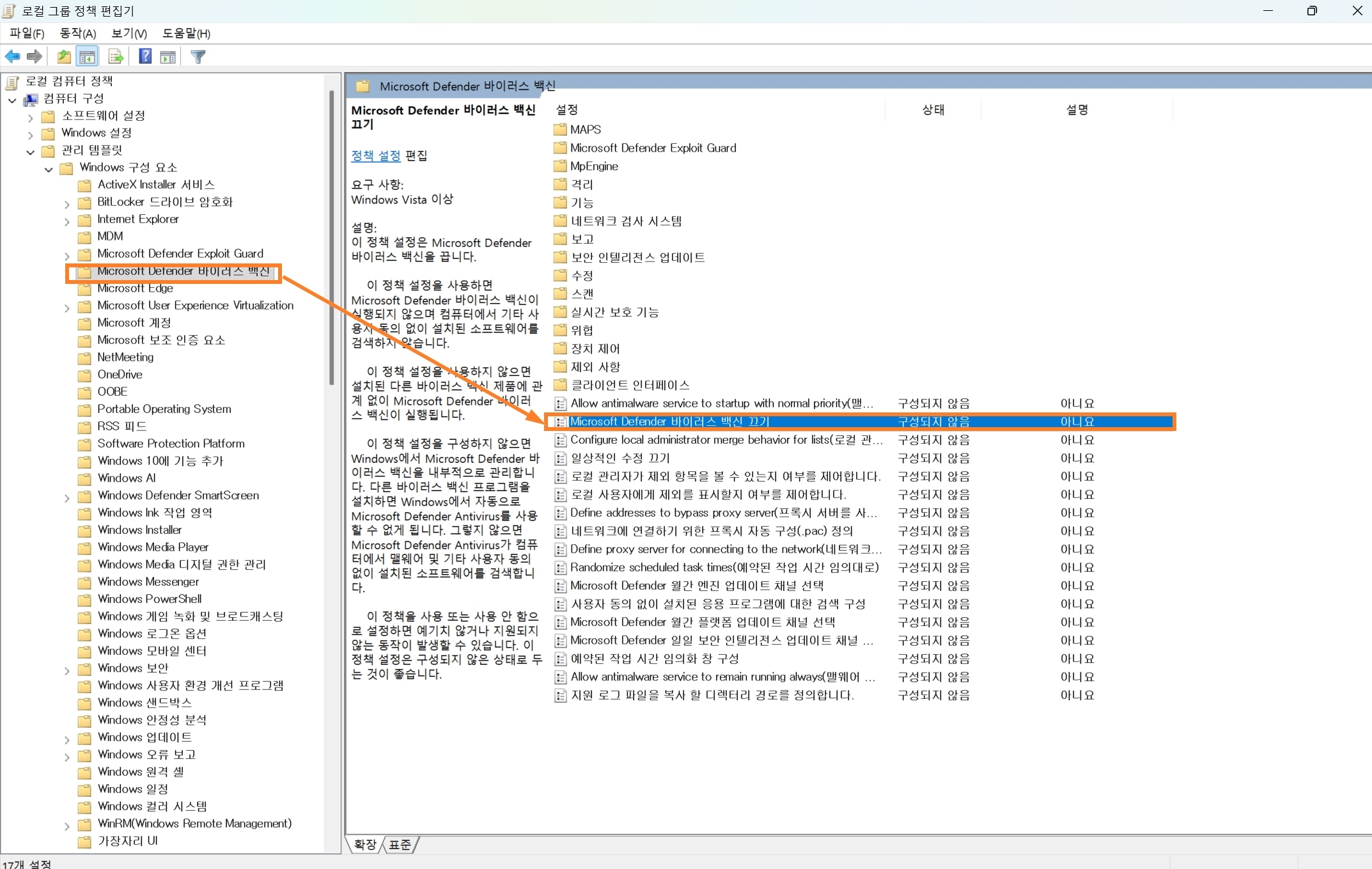Sort list by the 상태 column header
Screen dimensions: 1372x869
933,110
